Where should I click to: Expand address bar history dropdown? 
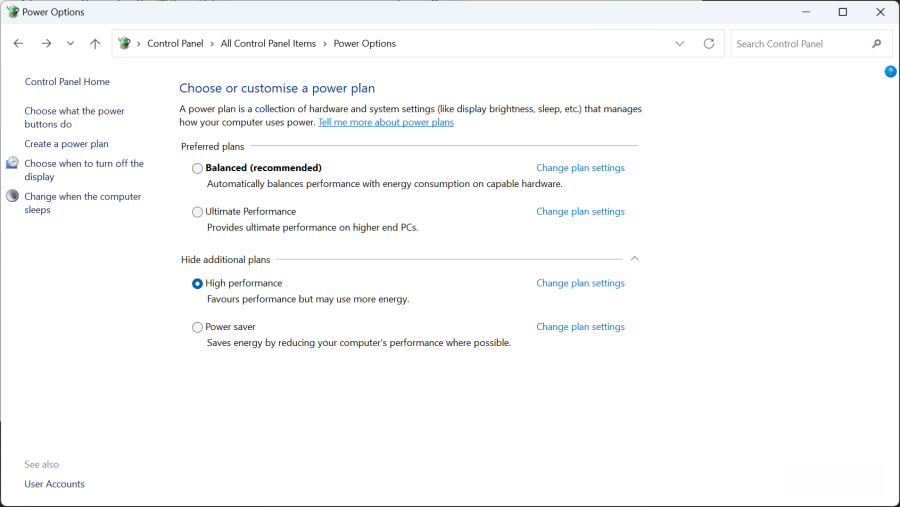[x=680, y=44]
